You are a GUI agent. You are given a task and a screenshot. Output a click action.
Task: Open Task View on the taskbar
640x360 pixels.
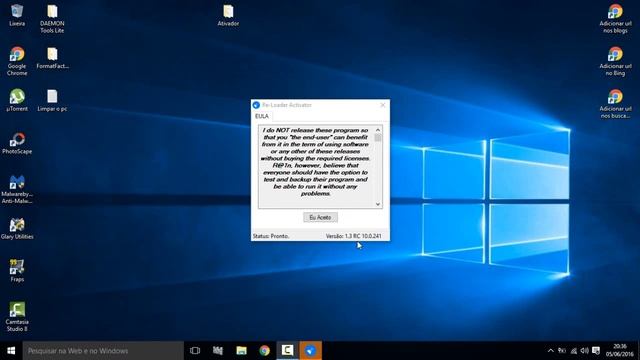[195, 351]
